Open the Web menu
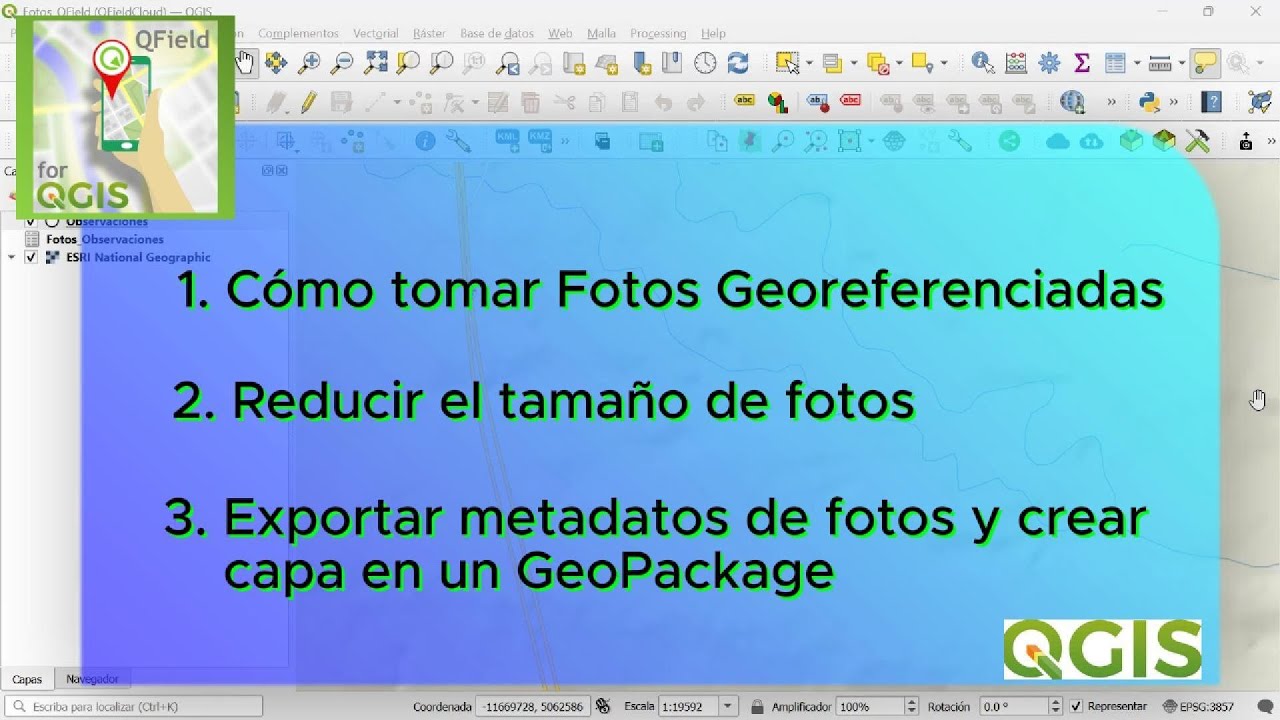 coord(560,33)
